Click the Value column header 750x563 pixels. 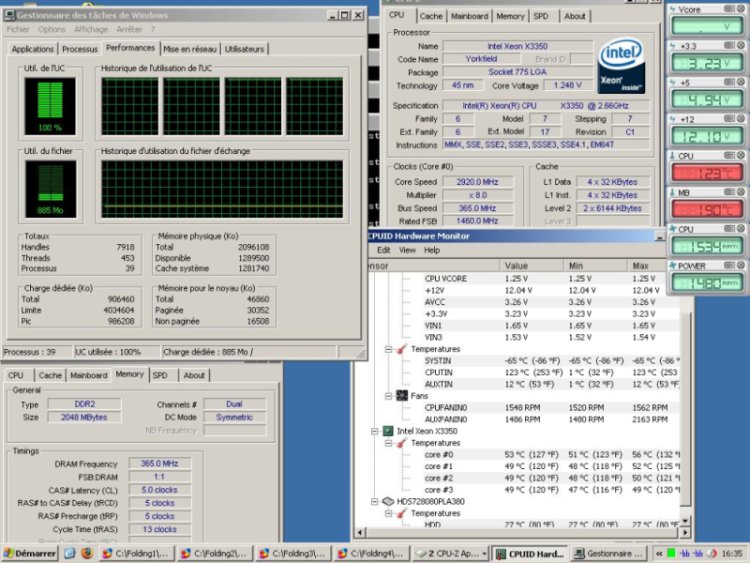click(x=531, y=265)
